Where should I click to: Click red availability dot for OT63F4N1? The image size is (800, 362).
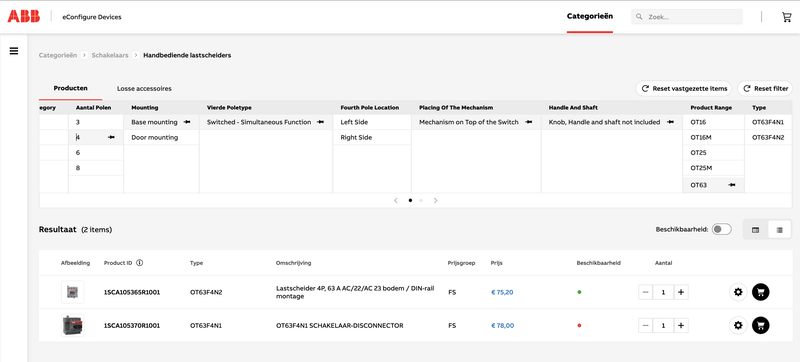[x=579, y=325]
